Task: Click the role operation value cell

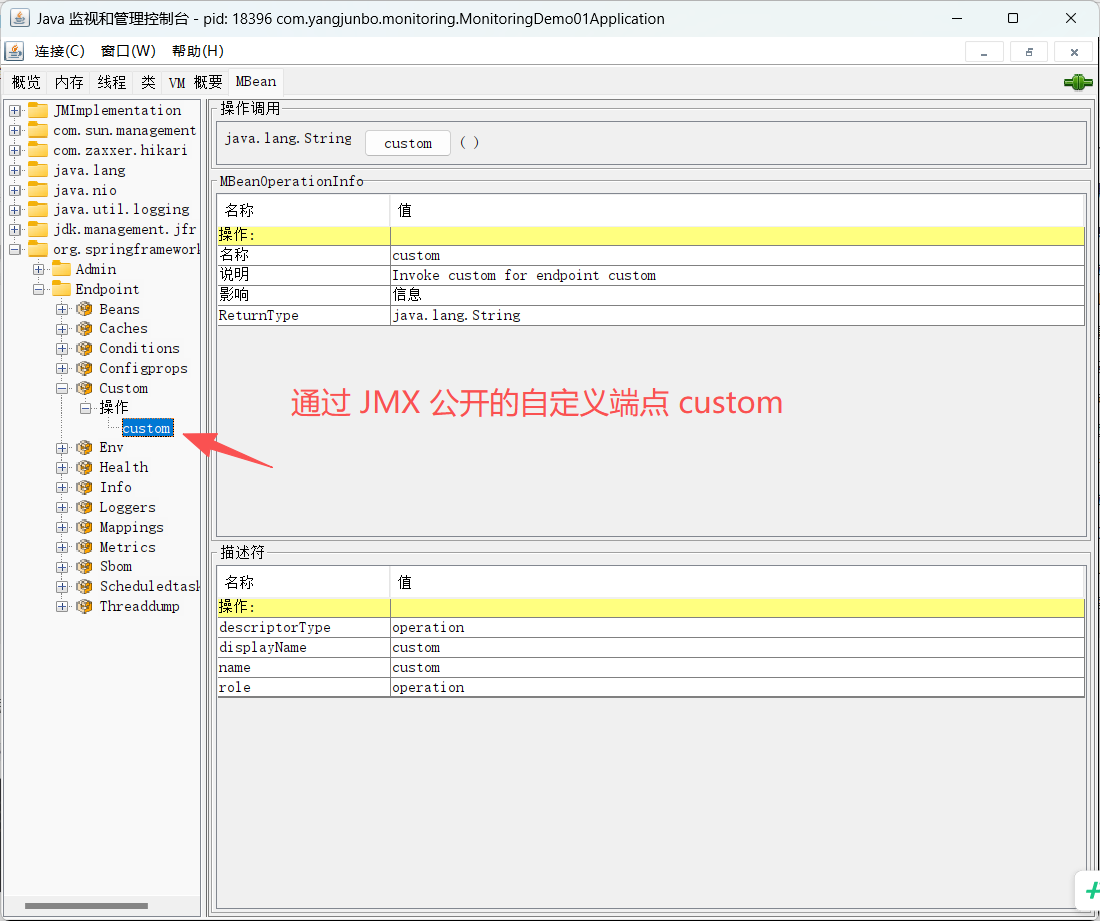Action: (x=737, y=687)
